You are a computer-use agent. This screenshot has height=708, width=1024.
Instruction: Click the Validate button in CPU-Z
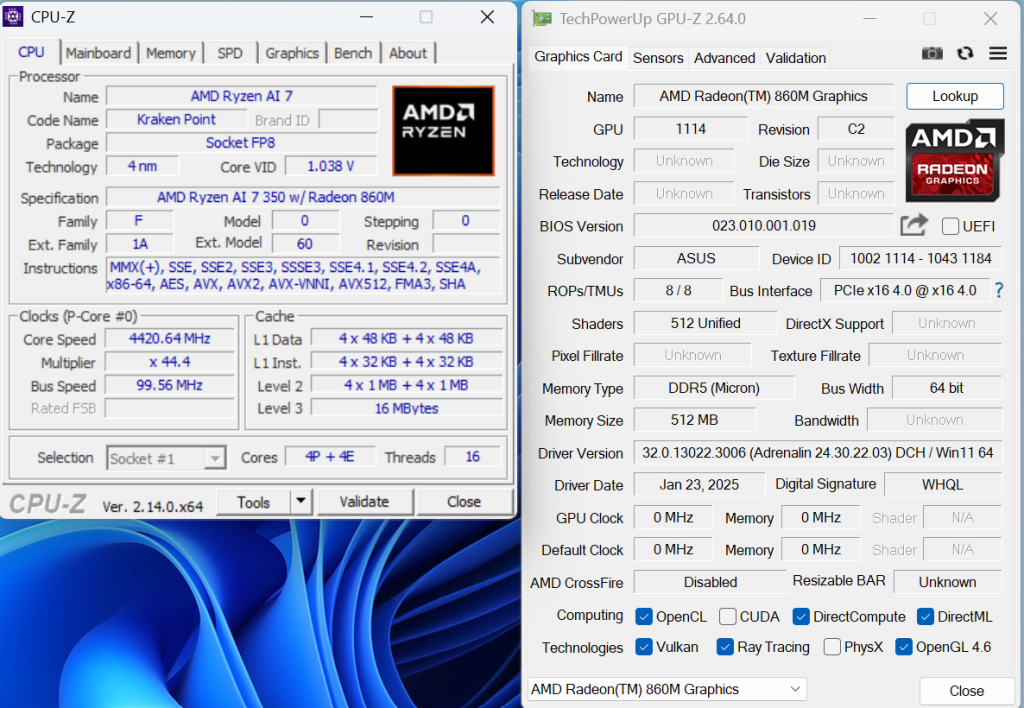(364, 502)
